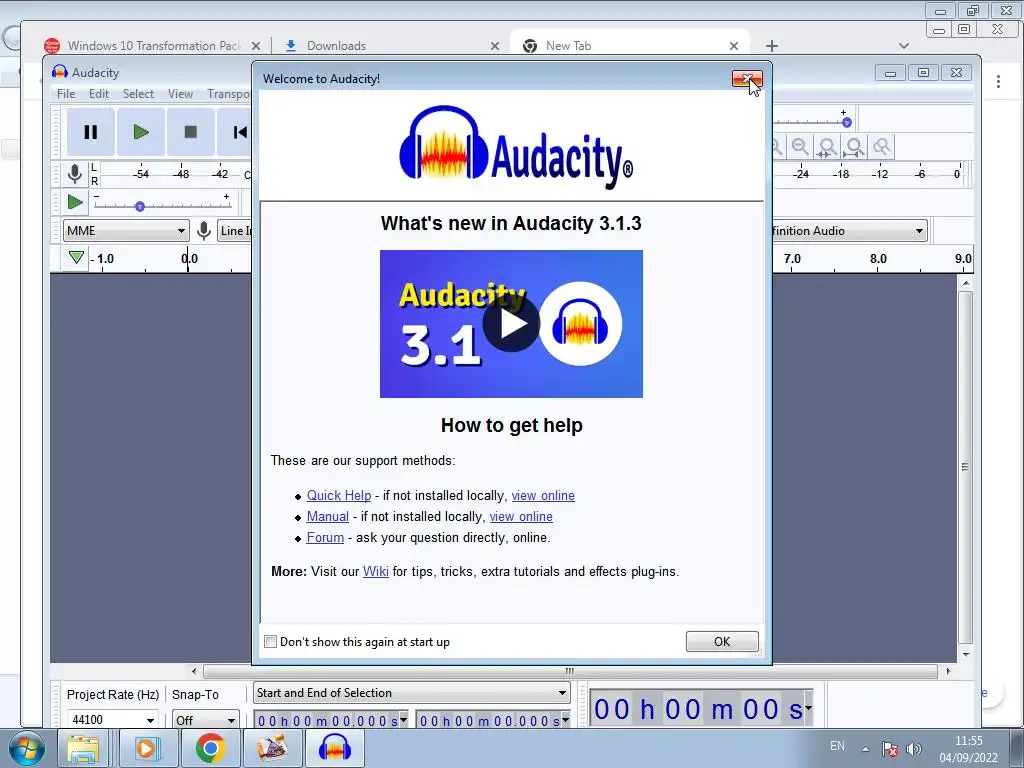
Task: Click the Audacity taskbar icon
Action: tap(335, 748)
